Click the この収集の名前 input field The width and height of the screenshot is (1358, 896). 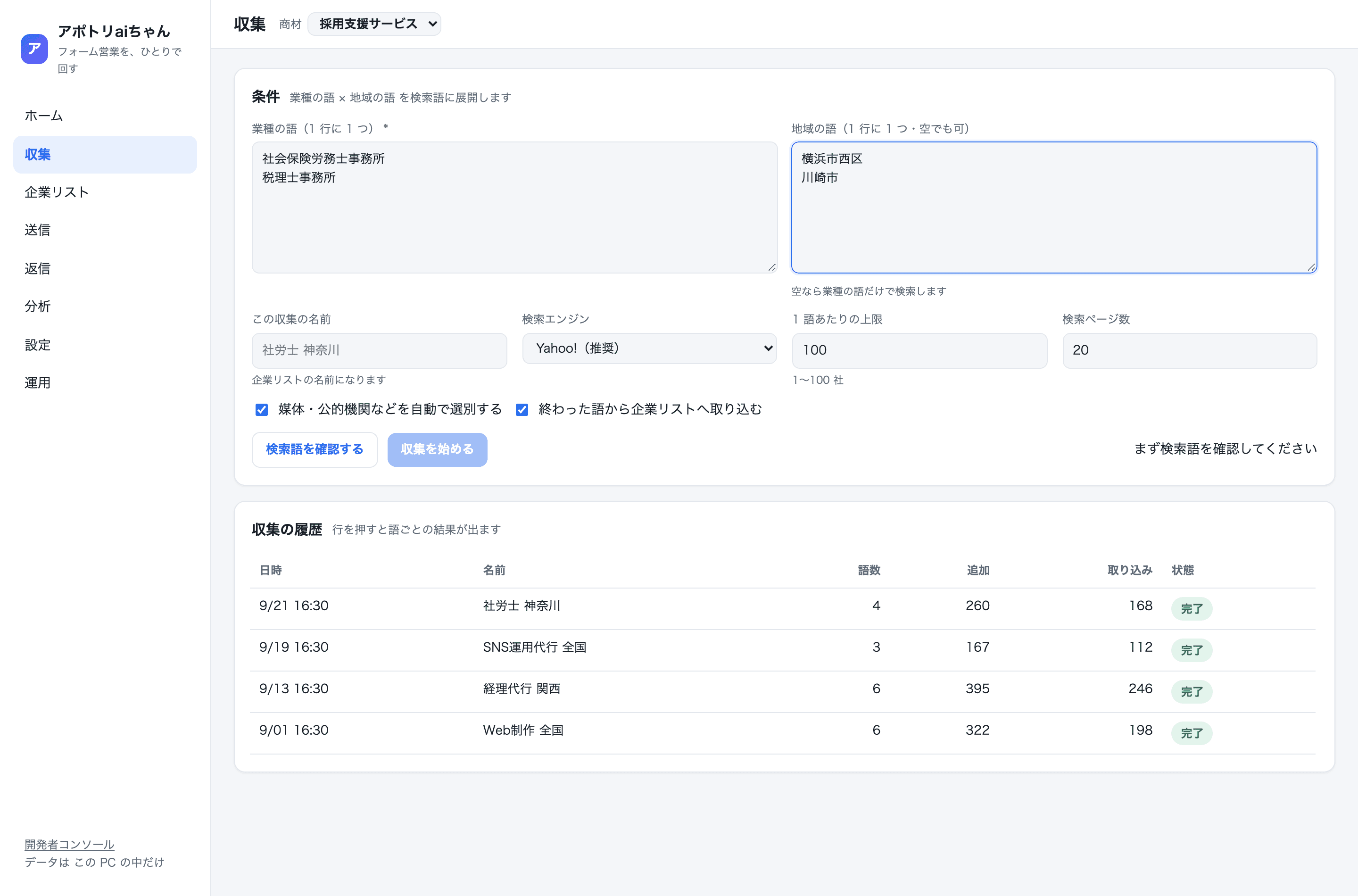pyautogui.click(x=380, y=351)
